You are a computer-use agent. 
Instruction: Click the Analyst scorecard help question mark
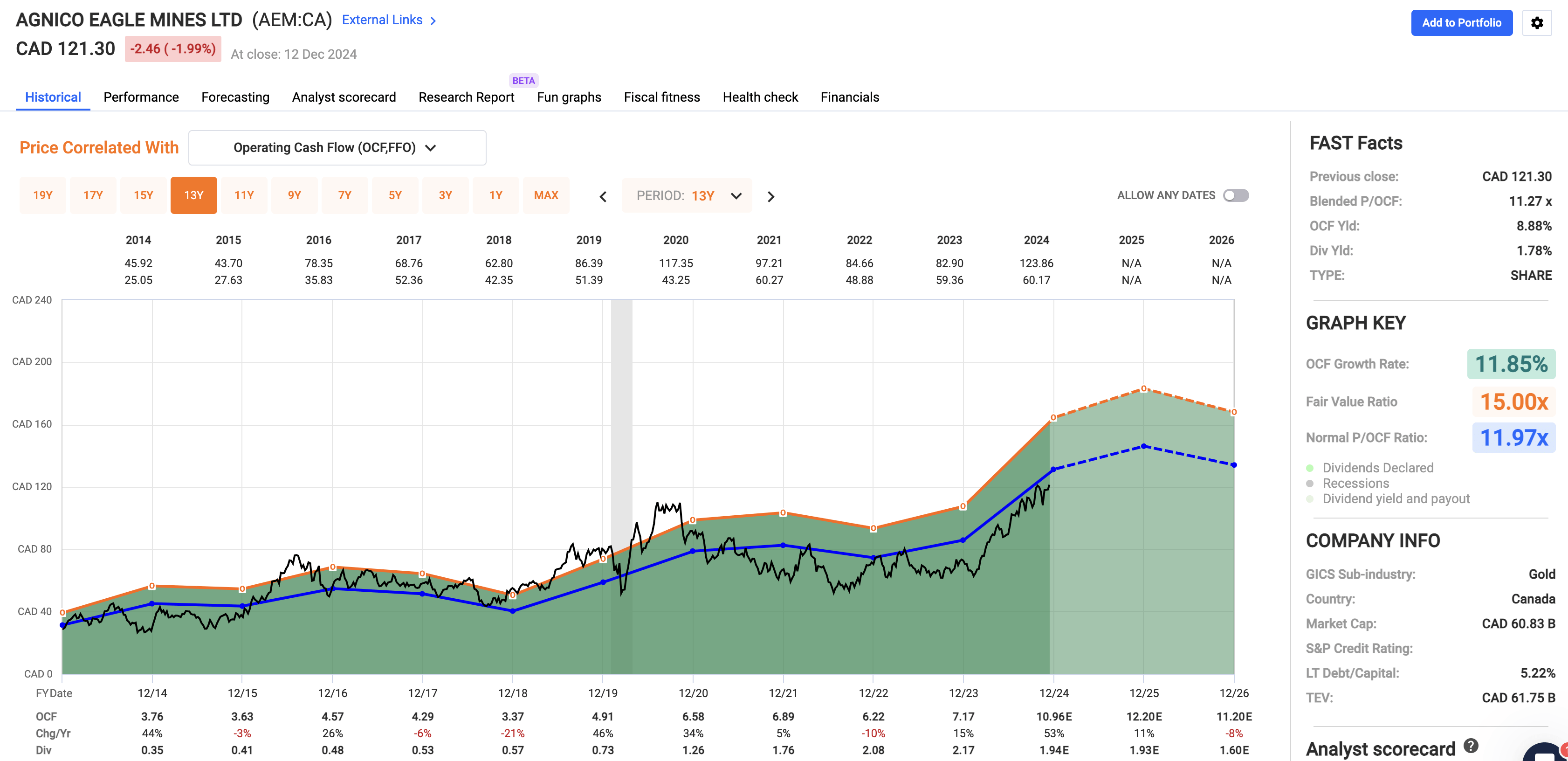click(1471, 746)
